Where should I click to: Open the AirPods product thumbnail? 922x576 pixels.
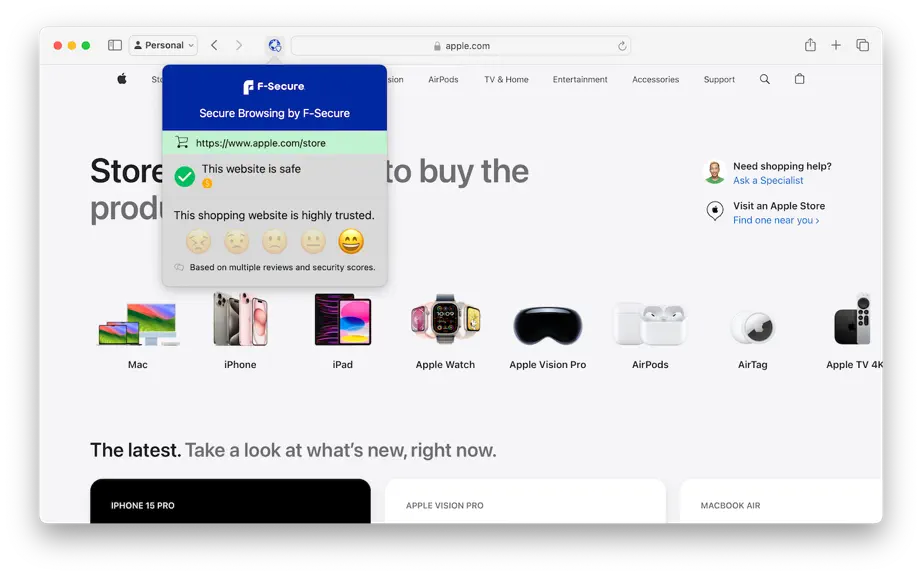650,324
